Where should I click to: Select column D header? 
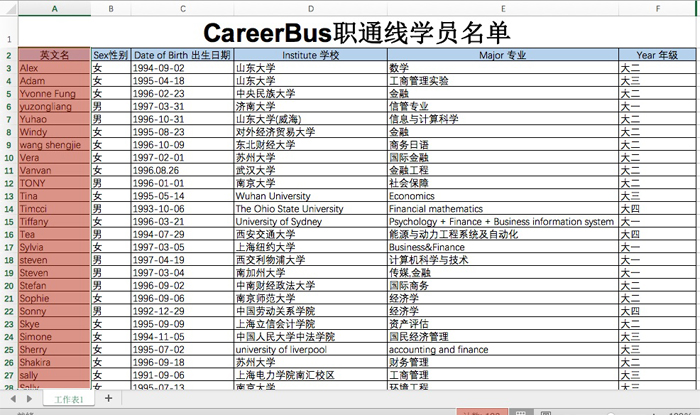tap(311, 8)
